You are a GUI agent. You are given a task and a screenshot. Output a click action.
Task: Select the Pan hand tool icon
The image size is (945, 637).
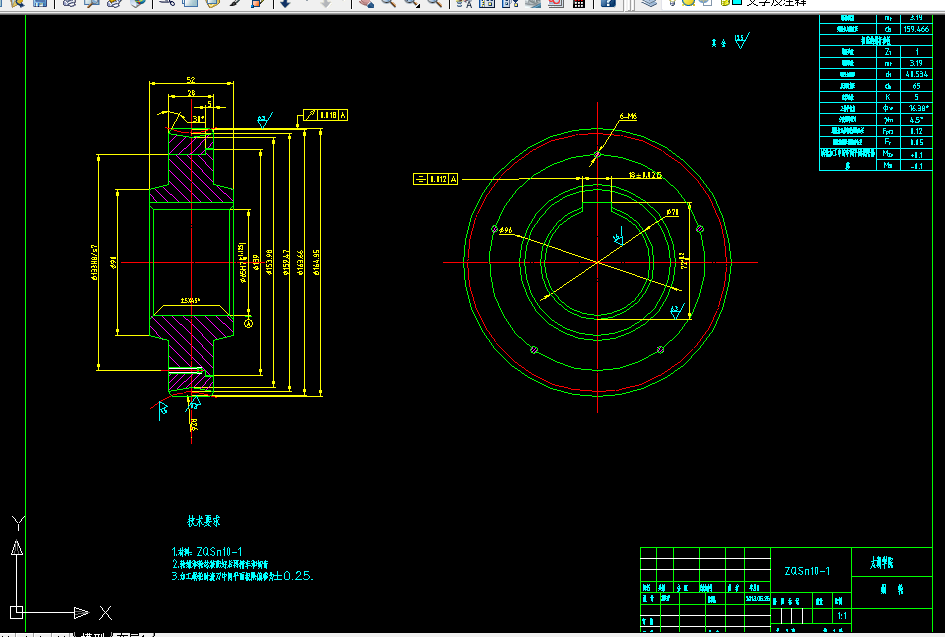coord(366,3)
